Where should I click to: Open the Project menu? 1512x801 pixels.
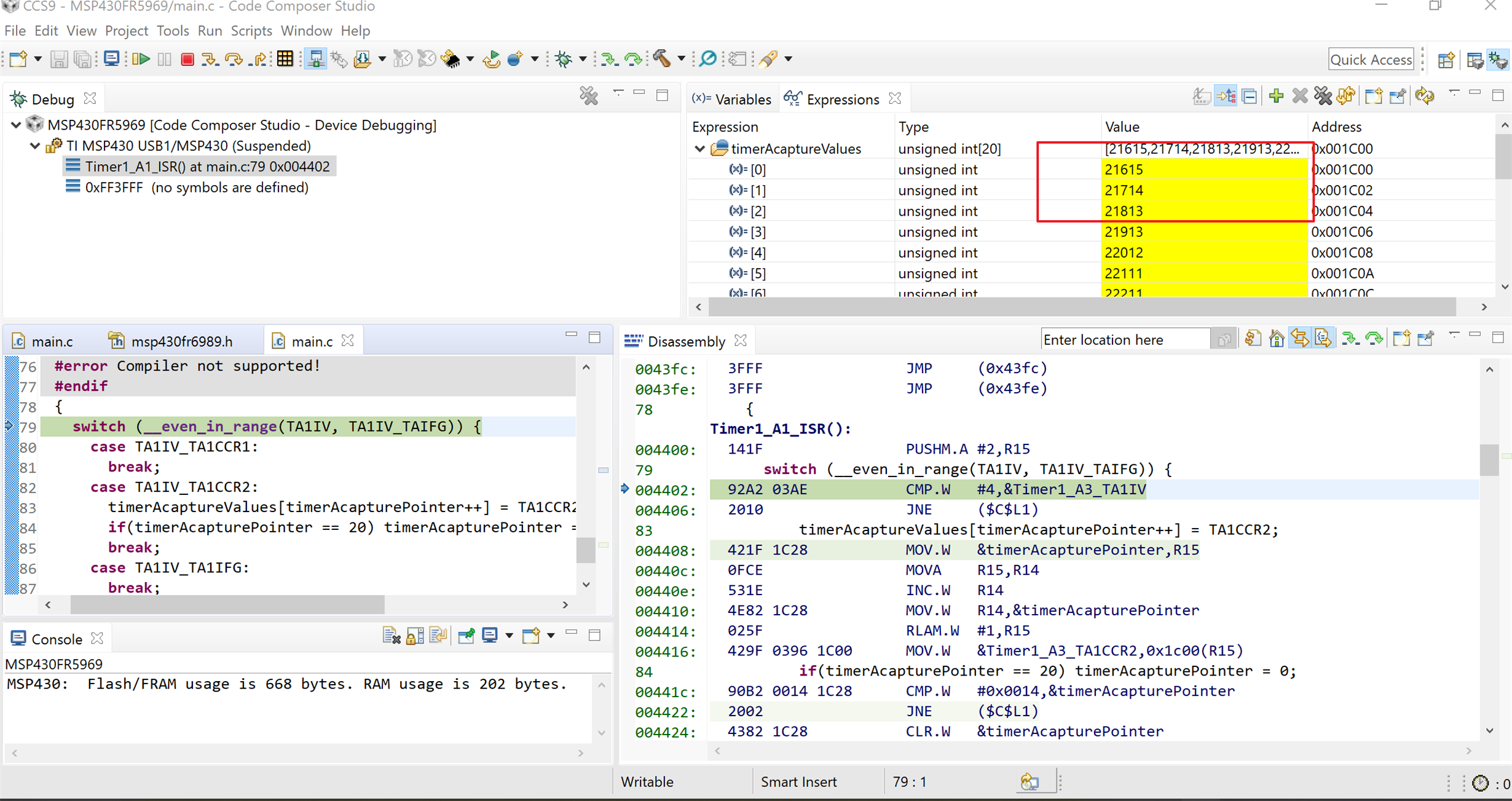click(127, 31)
